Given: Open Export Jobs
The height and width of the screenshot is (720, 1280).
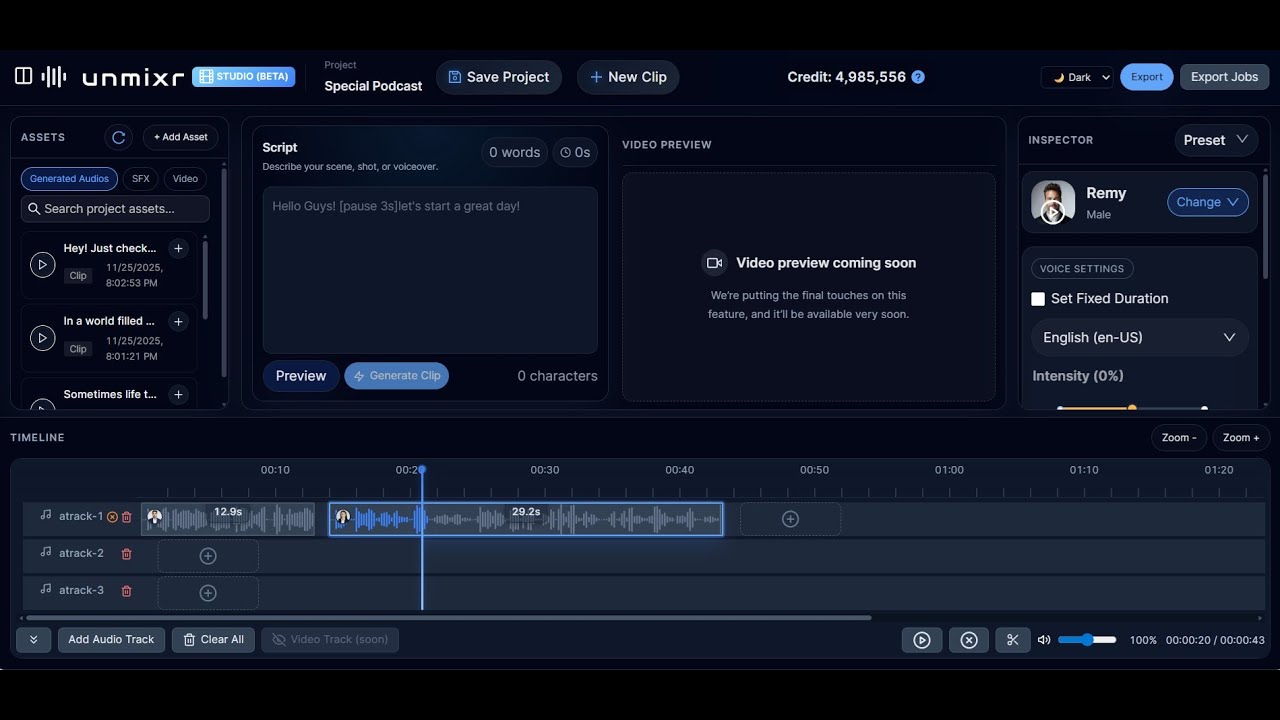Looking at the screenshot, I should click(x=1224, y=77).
